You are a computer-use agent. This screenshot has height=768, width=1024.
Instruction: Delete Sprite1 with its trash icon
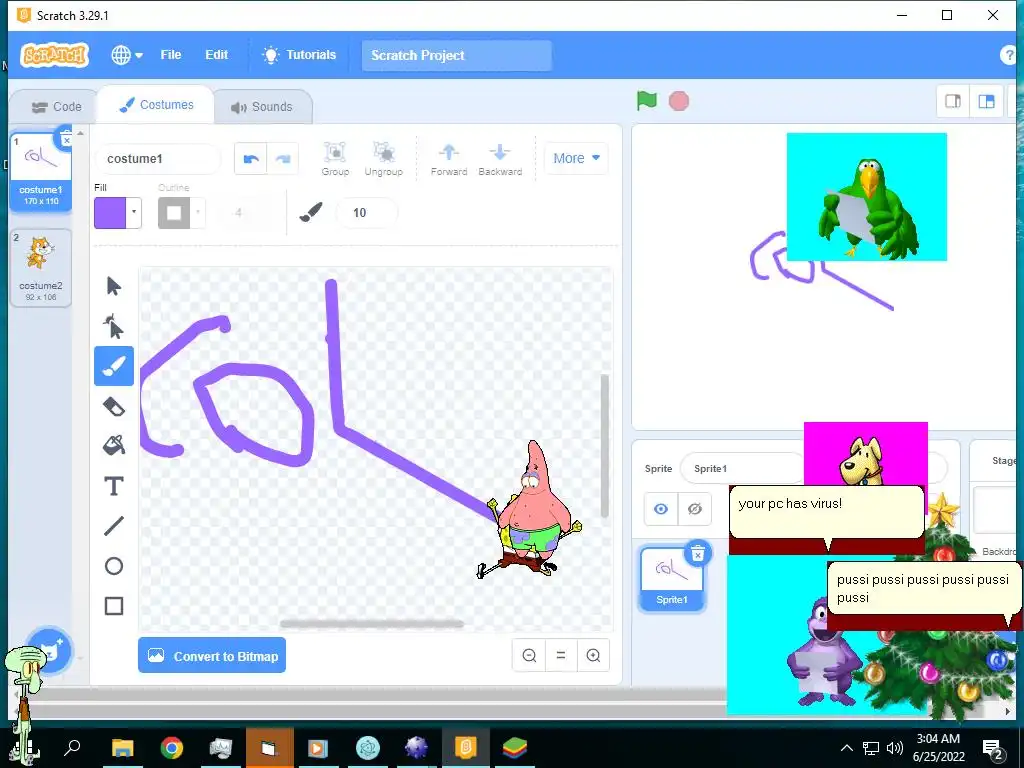pyautogui.click(x=697, y=554)
